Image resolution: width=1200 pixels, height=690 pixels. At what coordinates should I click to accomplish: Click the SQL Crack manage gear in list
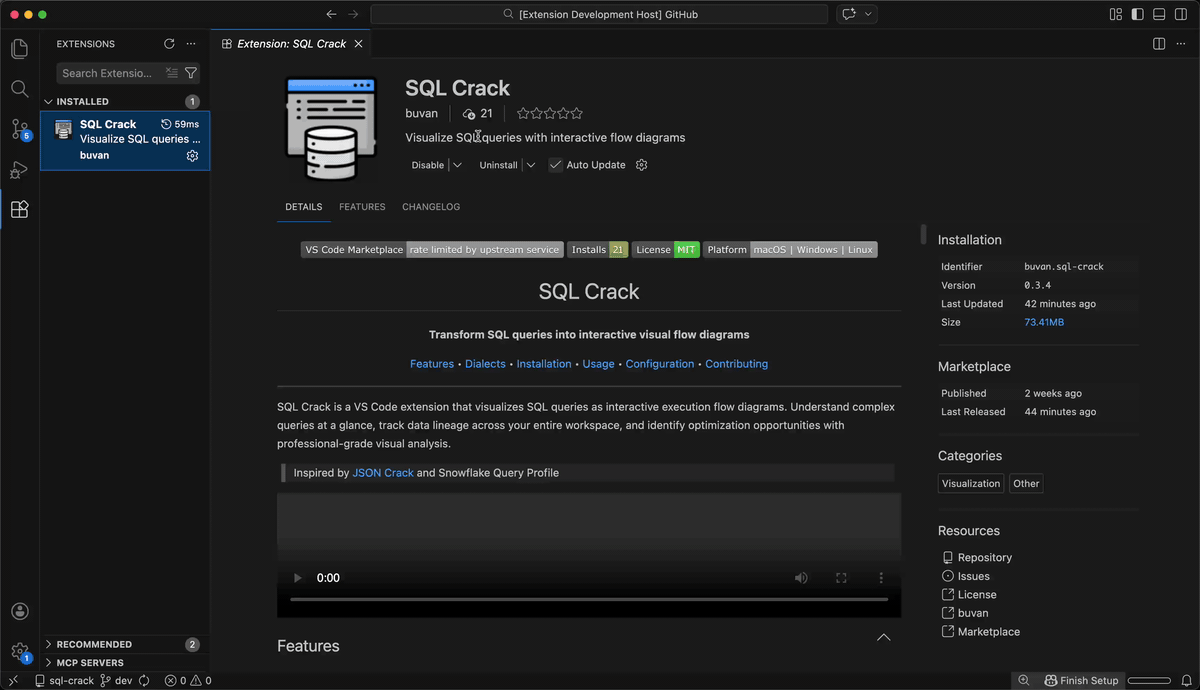coord(193,156)
